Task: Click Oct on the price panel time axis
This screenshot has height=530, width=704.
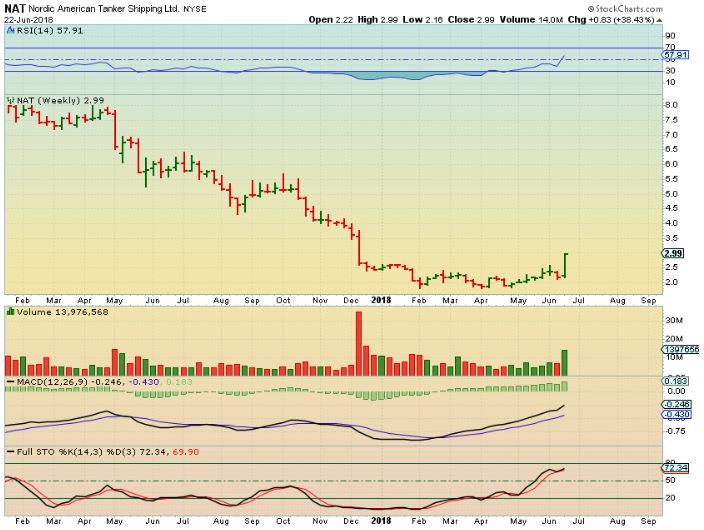Action: 283,300
